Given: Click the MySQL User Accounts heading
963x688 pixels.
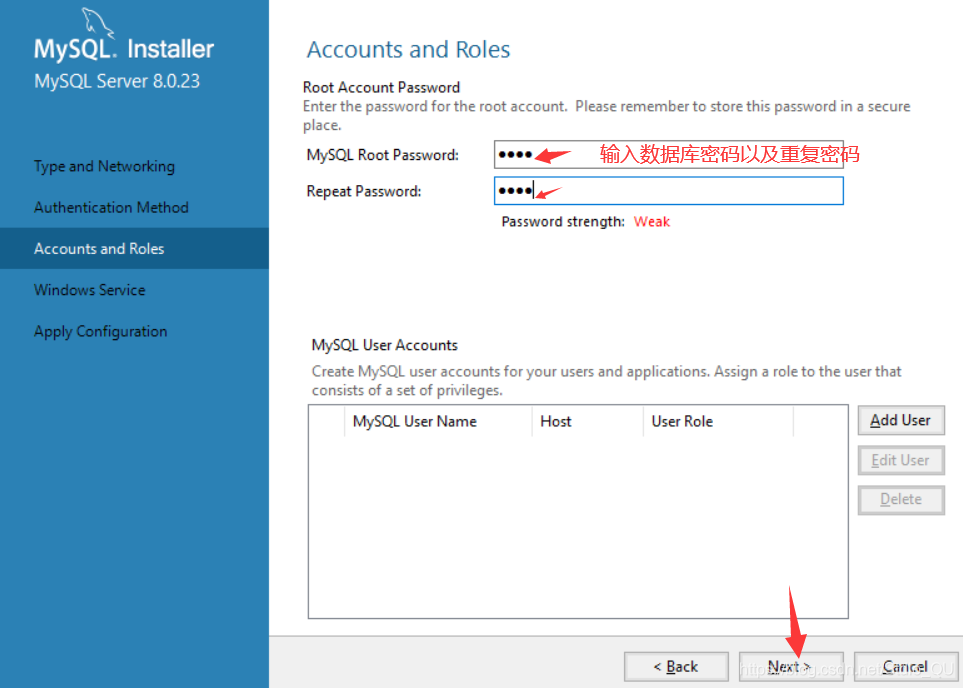Looking at the screenshot, I should pos(384,345).
